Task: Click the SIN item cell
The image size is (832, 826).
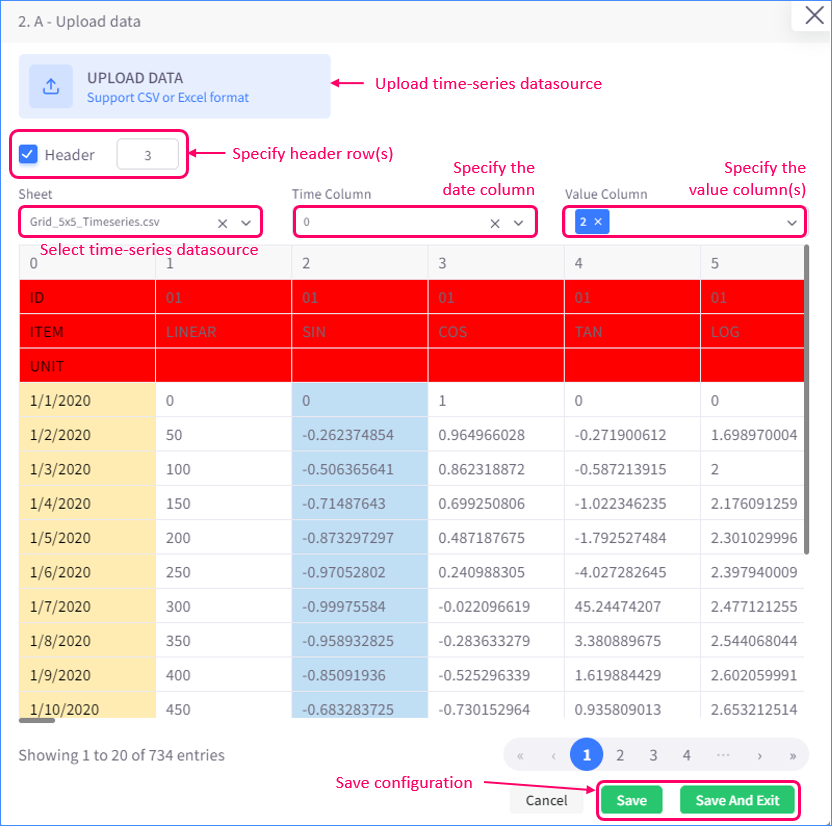Action: point(360,332)
